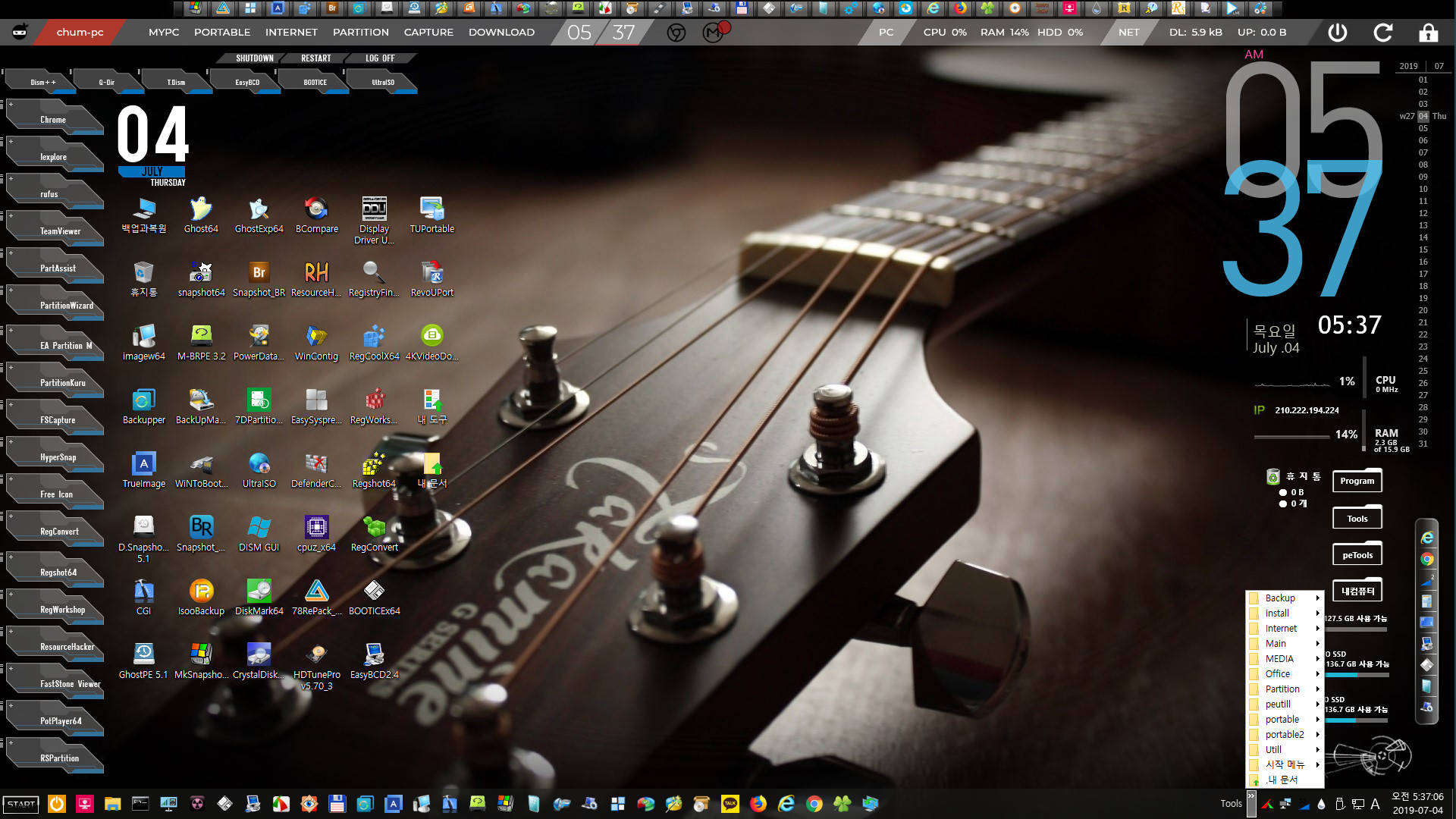The image size is (1456, 819).
Task: Launch TeamViewer from left sidebar
Action: pos(55,231)
